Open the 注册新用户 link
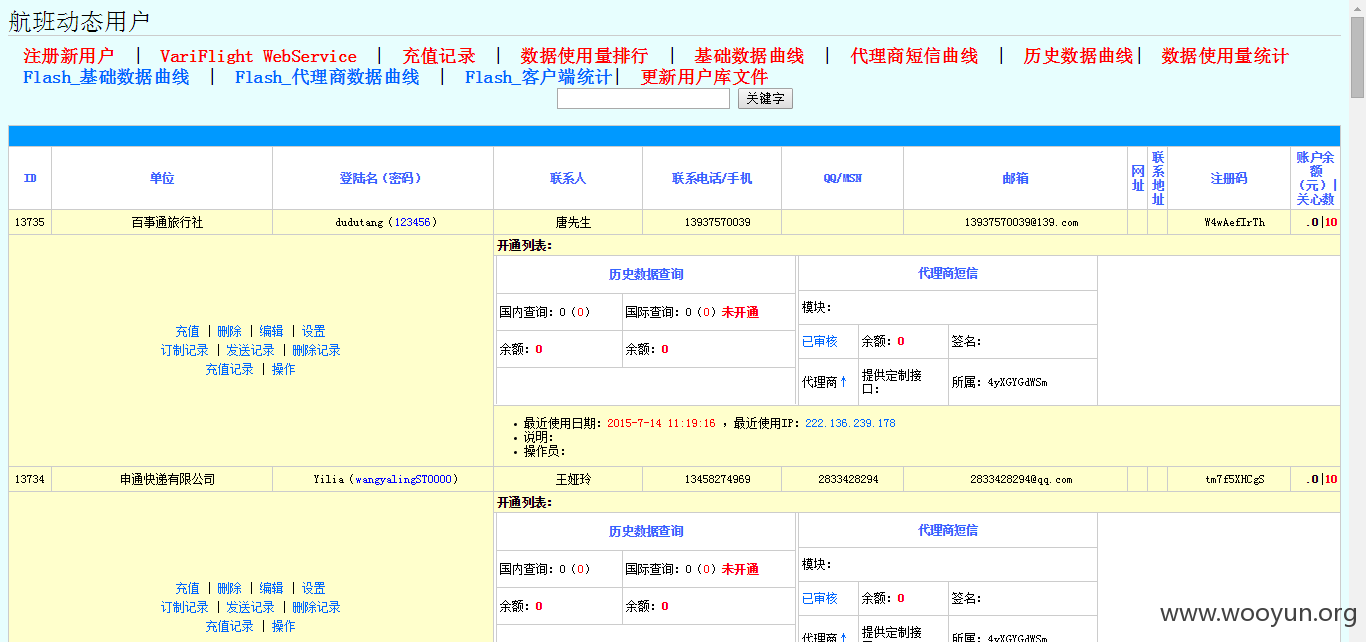This screenshot has height=642, width=1366. (69, 56)
